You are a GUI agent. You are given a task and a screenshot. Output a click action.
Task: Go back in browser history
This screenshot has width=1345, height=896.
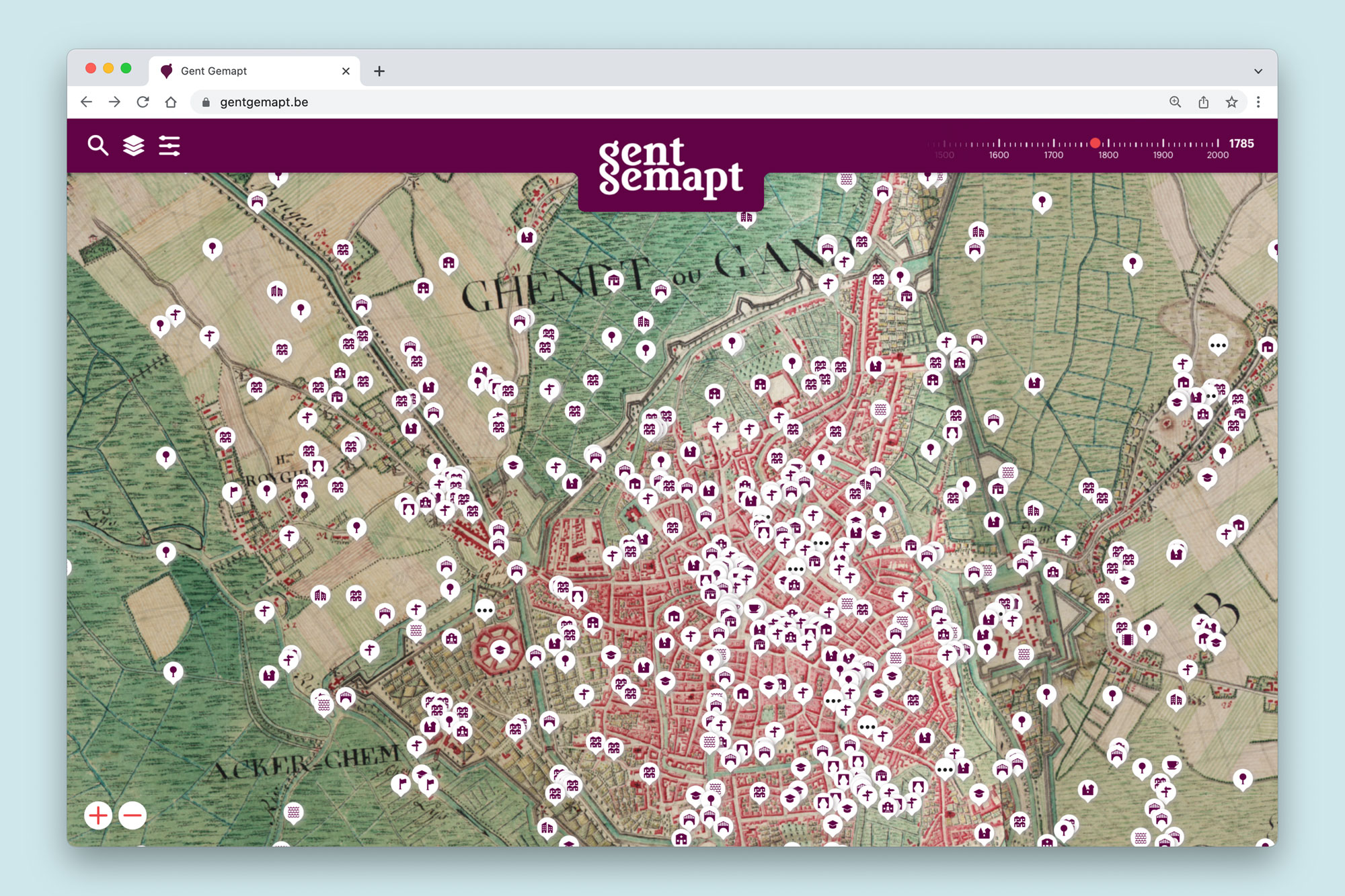pos(87,102)
